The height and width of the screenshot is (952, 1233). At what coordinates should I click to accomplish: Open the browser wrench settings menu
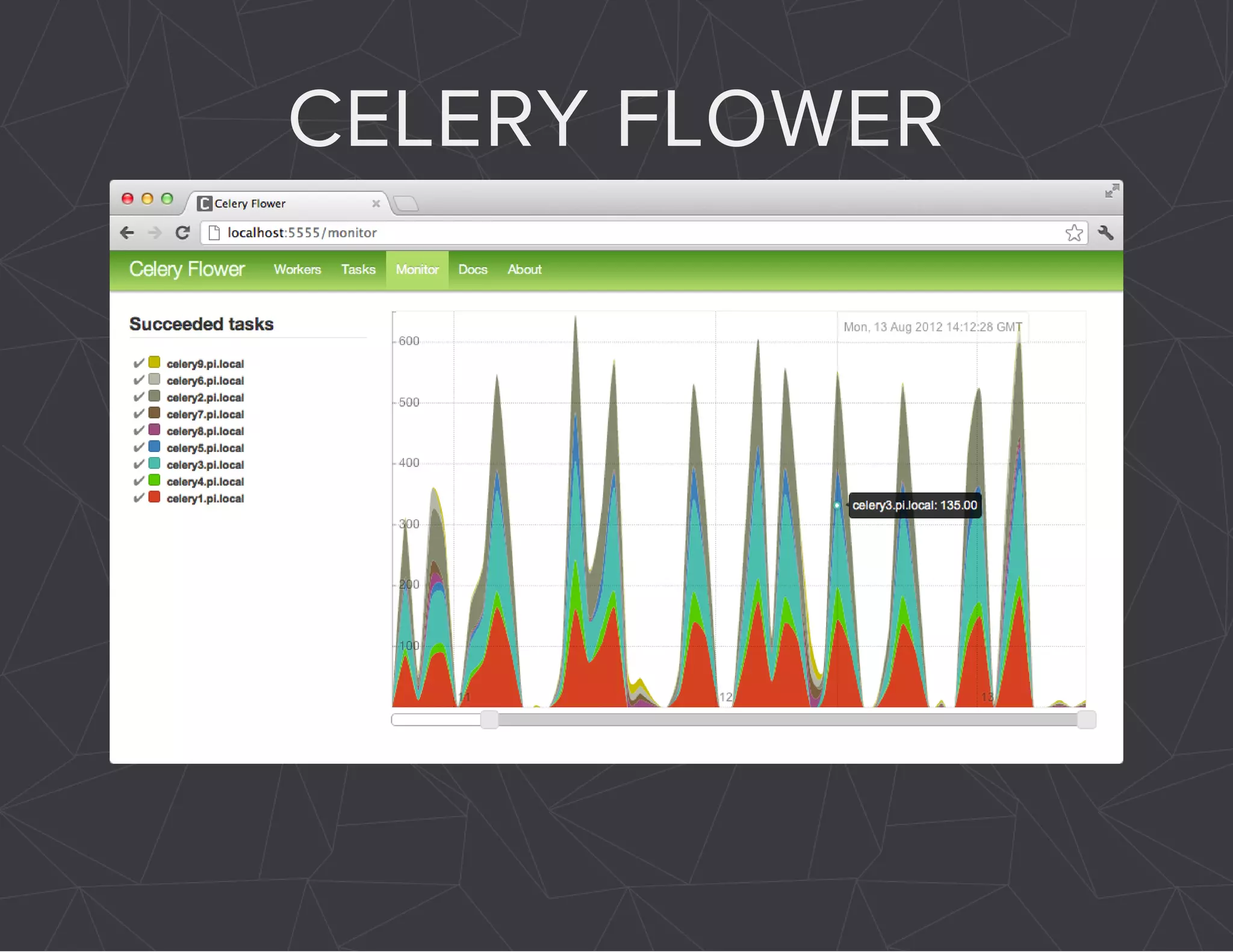pos(1105,233)
